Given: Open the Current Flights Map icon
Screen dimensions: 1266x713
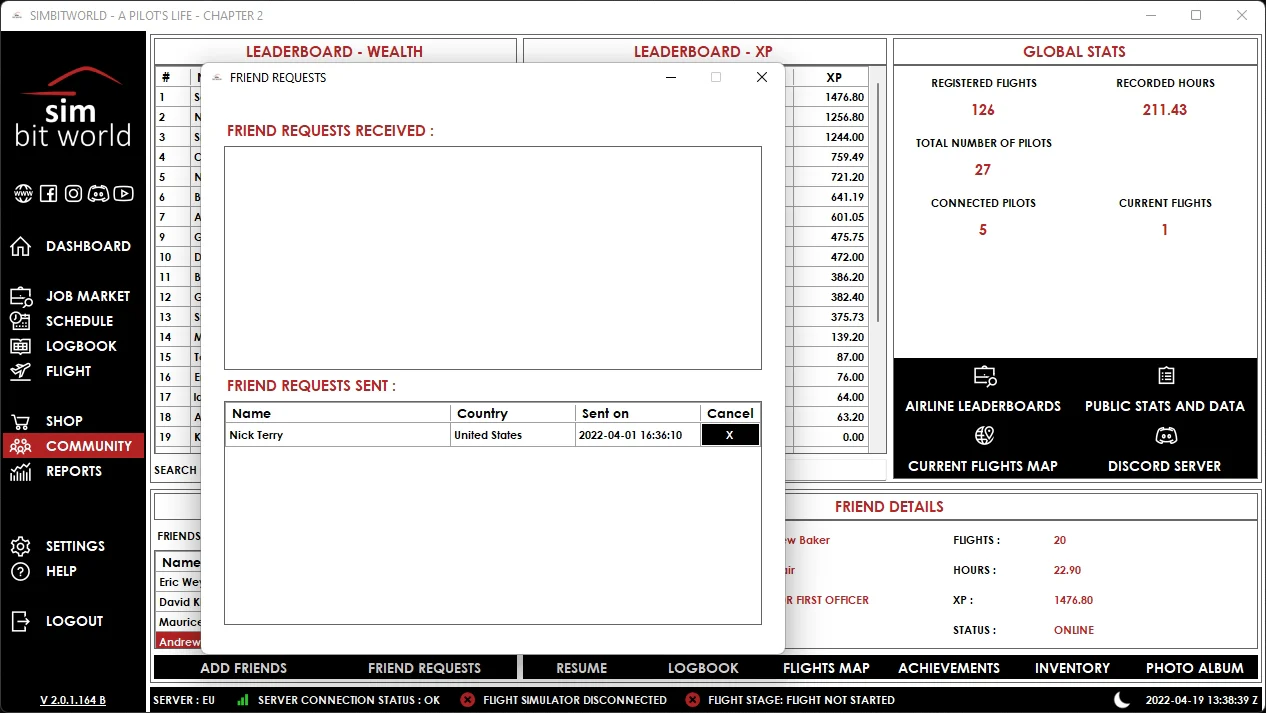Looking at the screenshot, I should coord(984,436).
